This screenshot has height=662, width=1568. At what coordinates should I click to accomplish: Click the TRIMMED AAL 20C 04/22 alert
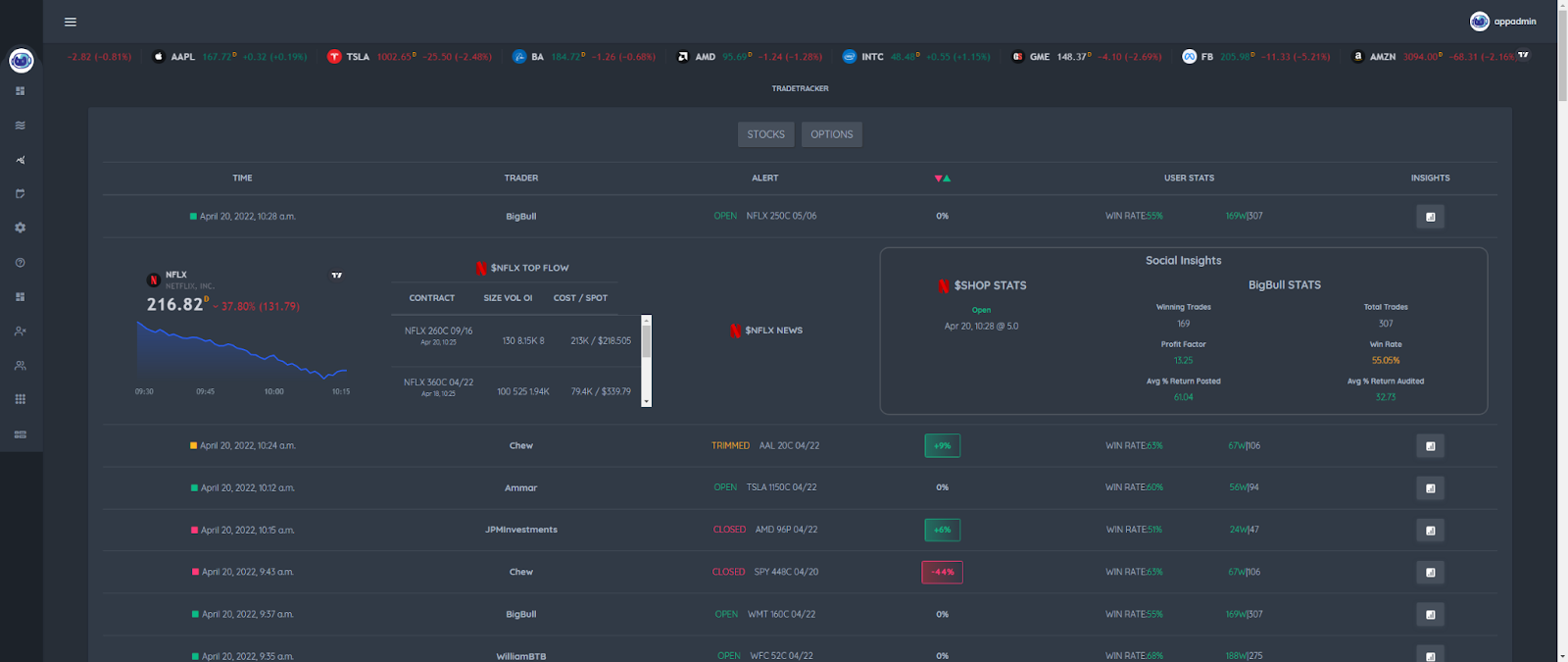pos(765,445)
